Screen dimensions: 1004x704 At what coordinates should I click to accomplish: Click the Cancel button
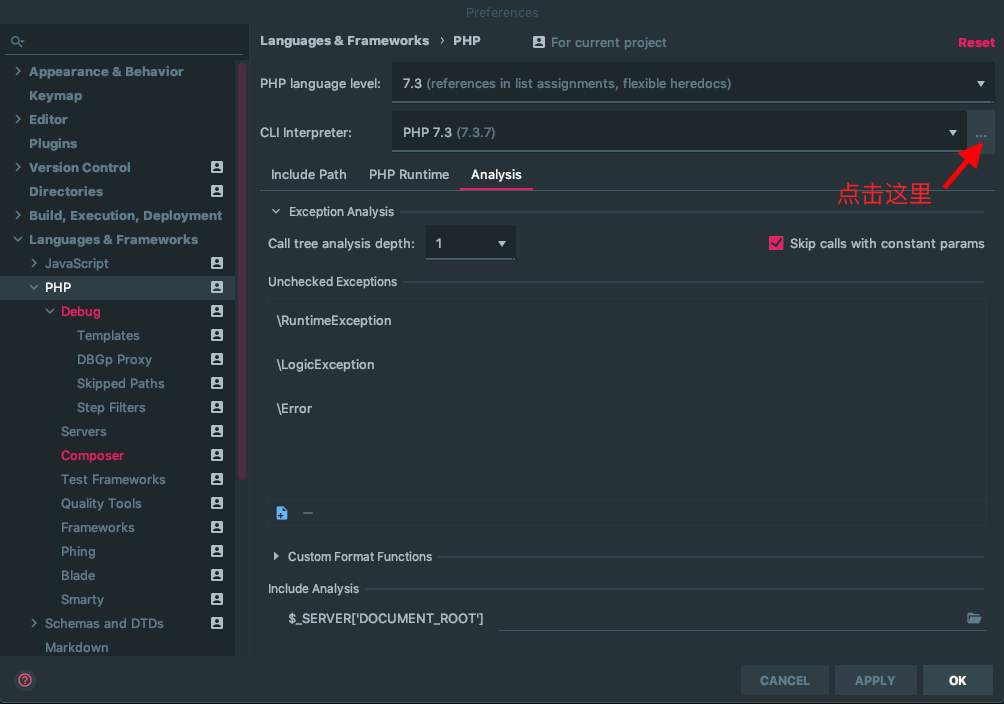(784, 680)
